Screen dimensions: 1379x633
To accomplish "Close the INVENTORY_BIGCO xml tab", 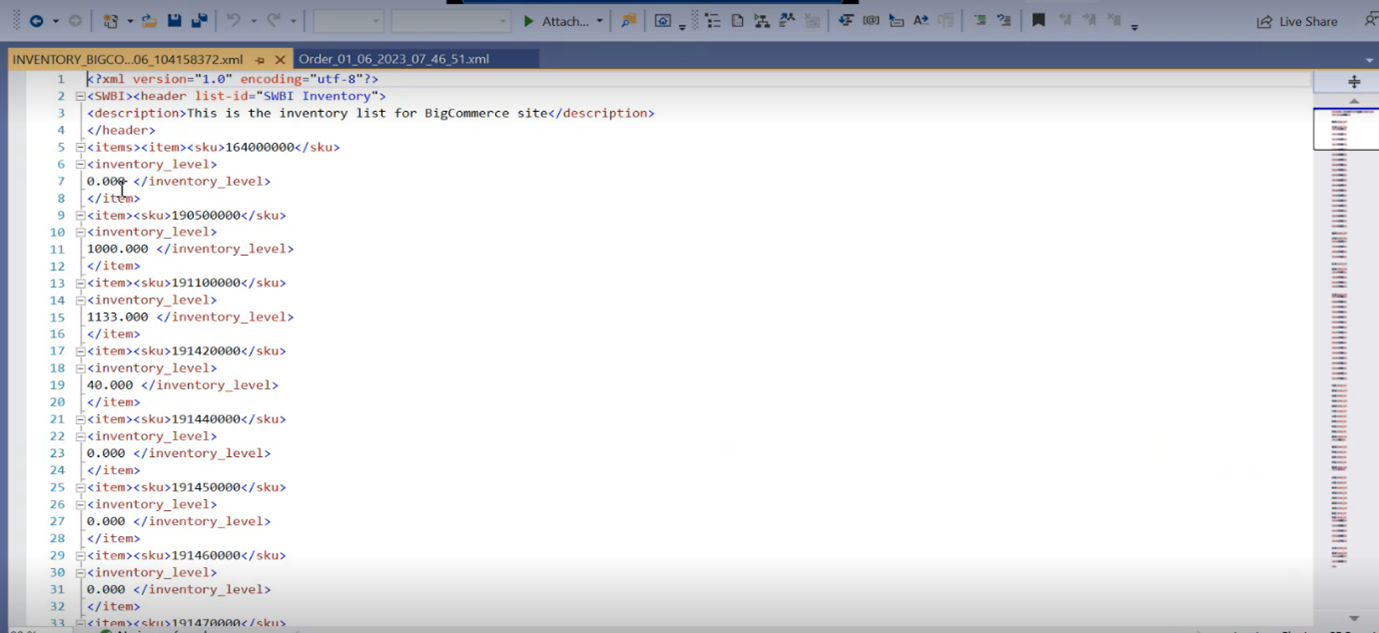I will pyautogui.click(x=280, y=60).
